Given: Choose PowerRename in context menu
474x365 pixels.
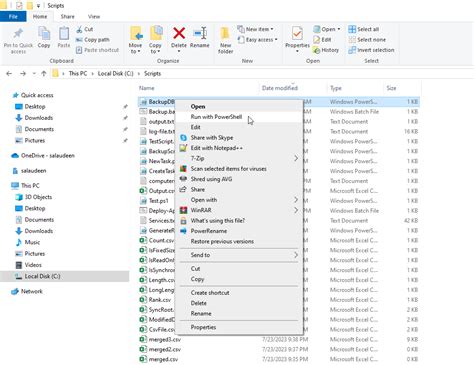Looking at the screenshot, I should pyautogui.click(x=239, y=231).
